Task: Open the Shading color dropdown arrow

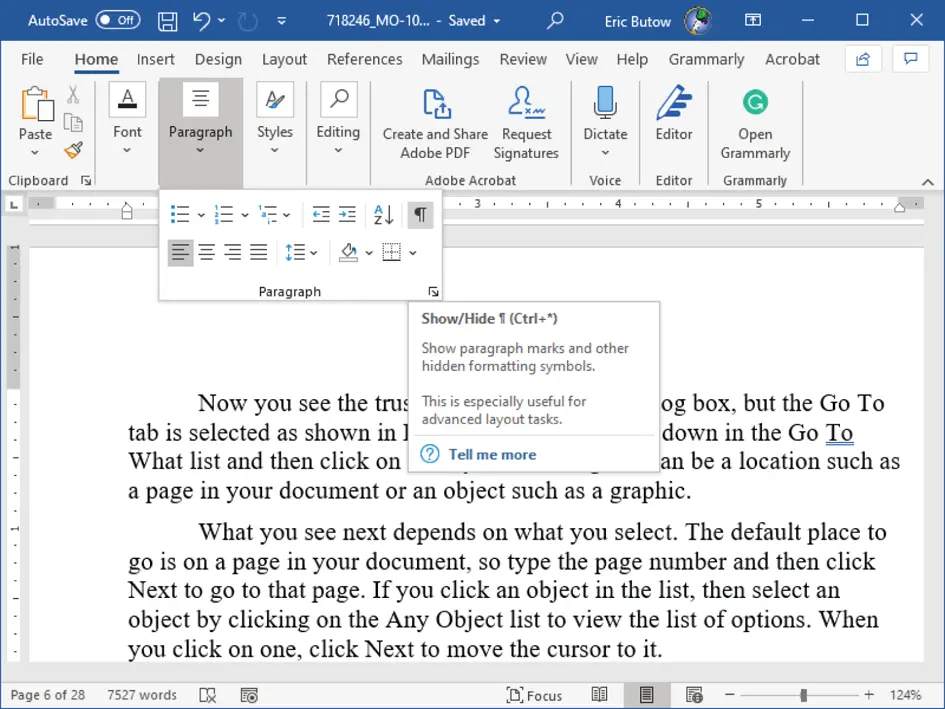Action: click(x=369, y=253)
